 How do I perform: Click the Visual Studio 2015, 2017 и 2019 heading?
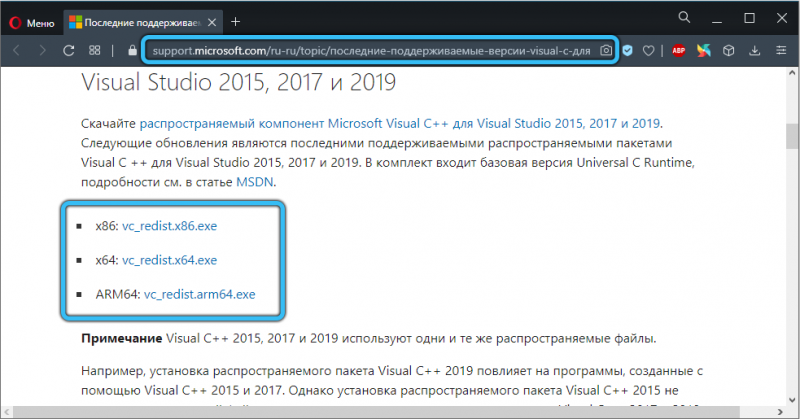pyautogui.click(x=238, y=82)
